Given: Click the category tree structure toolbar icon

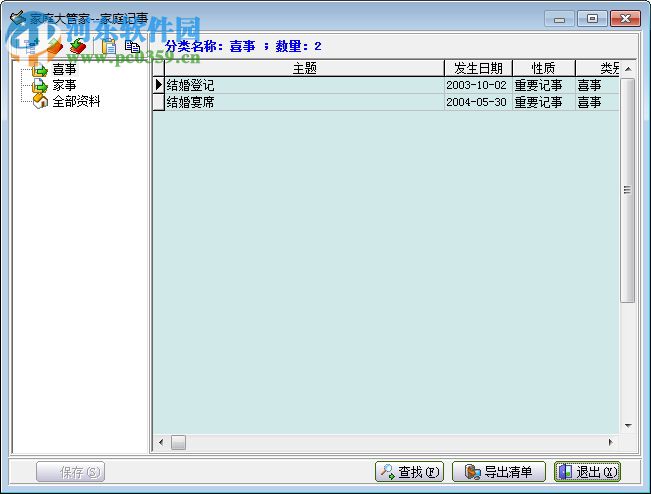Looking at the screenshot, I should click(x=32, y=46).
